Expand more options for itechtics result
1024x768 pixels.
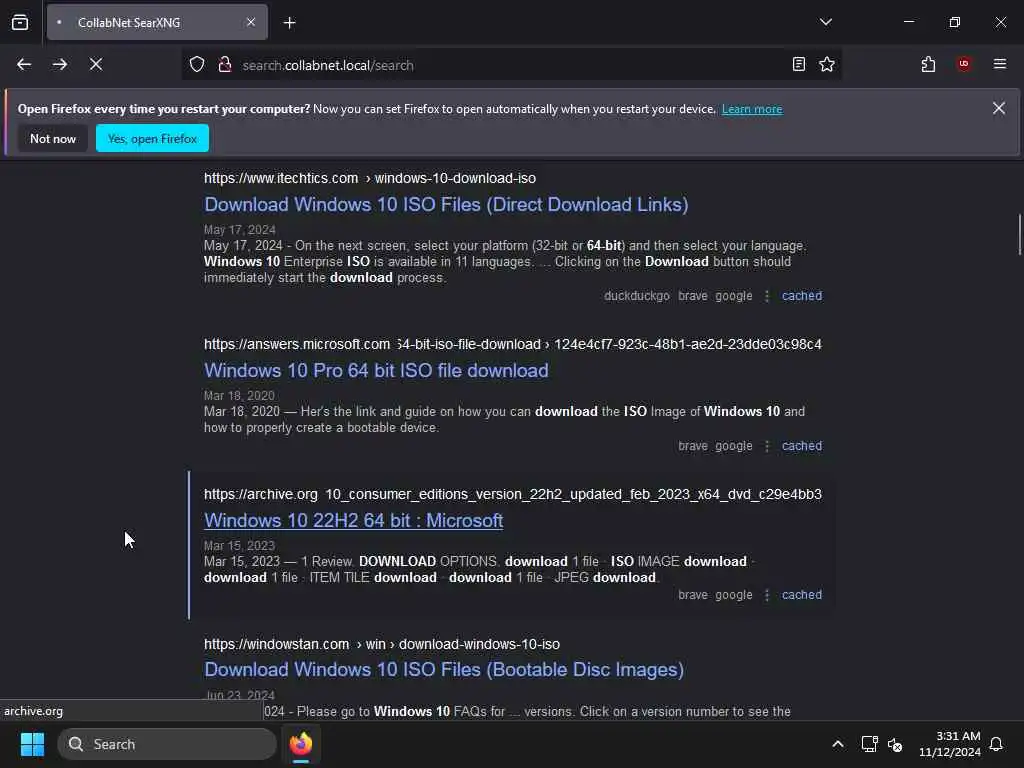click(x=767, y=296)
